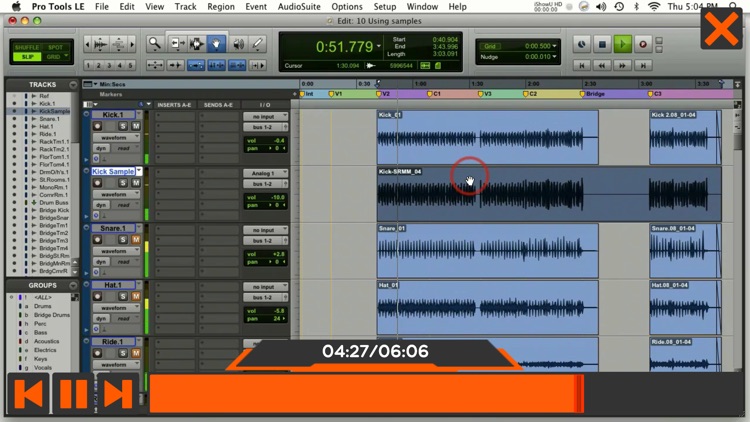This screenshot has width=750, height=422.
Task: Select the Trim tool
Action: coord(176,44)
